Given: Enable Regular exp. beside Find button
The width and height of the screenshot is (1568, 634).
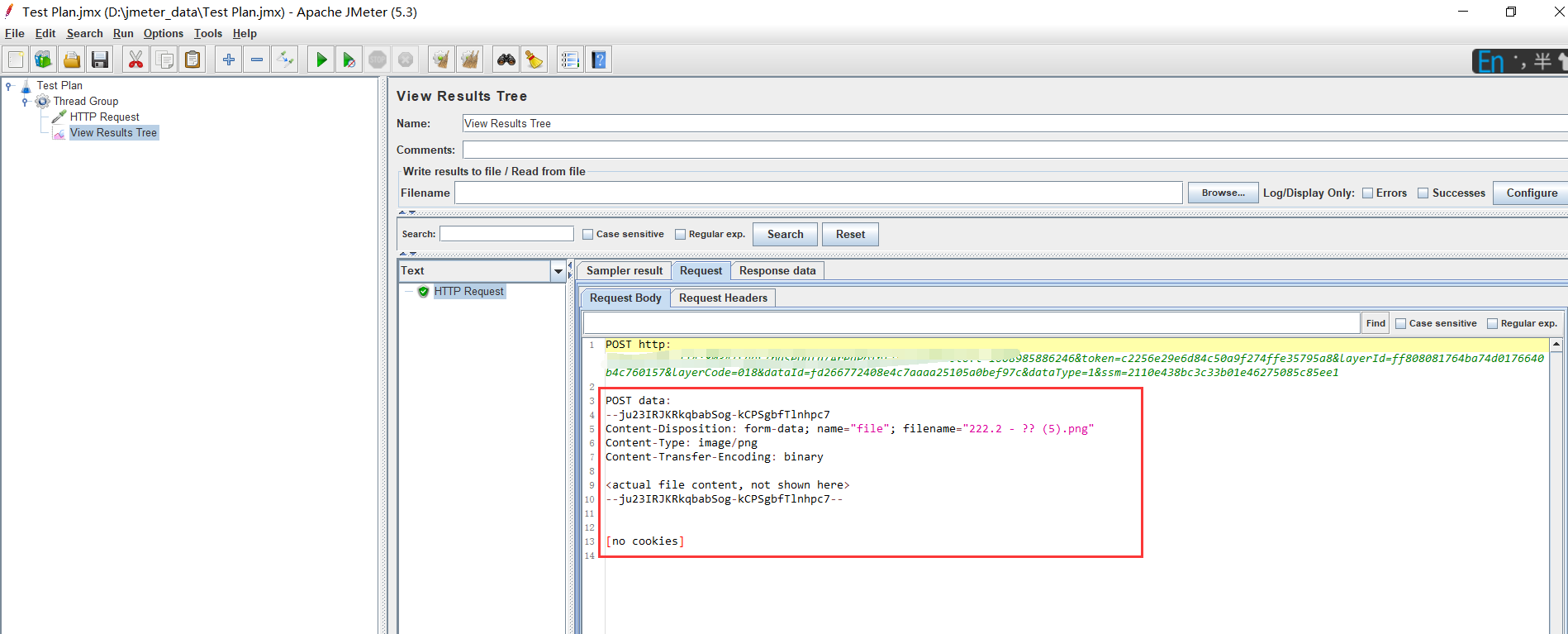Looking at the screenshot, I should (1493, 324).
